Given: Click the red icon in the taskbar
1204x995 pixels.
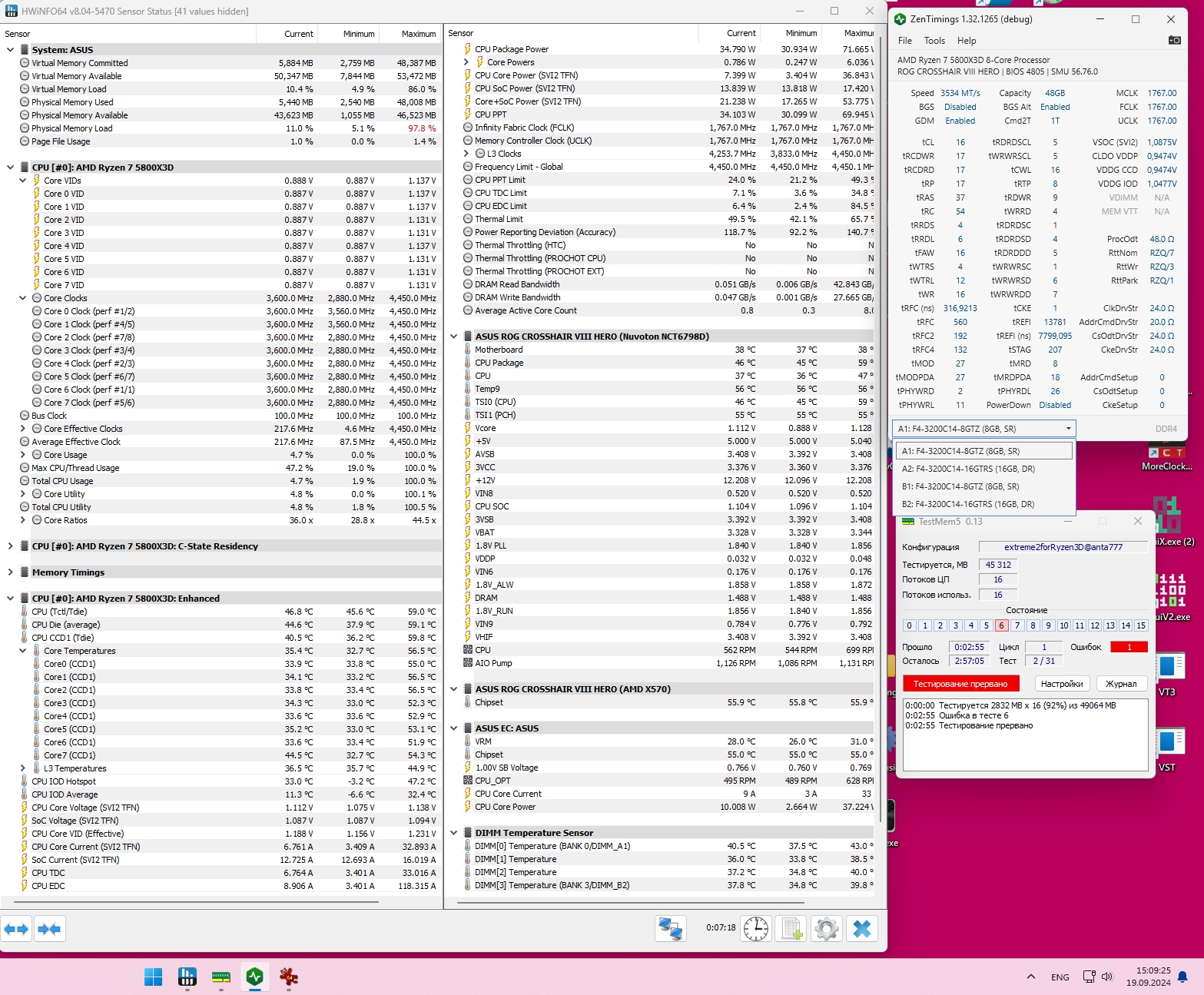Looking at the screenshot, I should tap(289, 977).
